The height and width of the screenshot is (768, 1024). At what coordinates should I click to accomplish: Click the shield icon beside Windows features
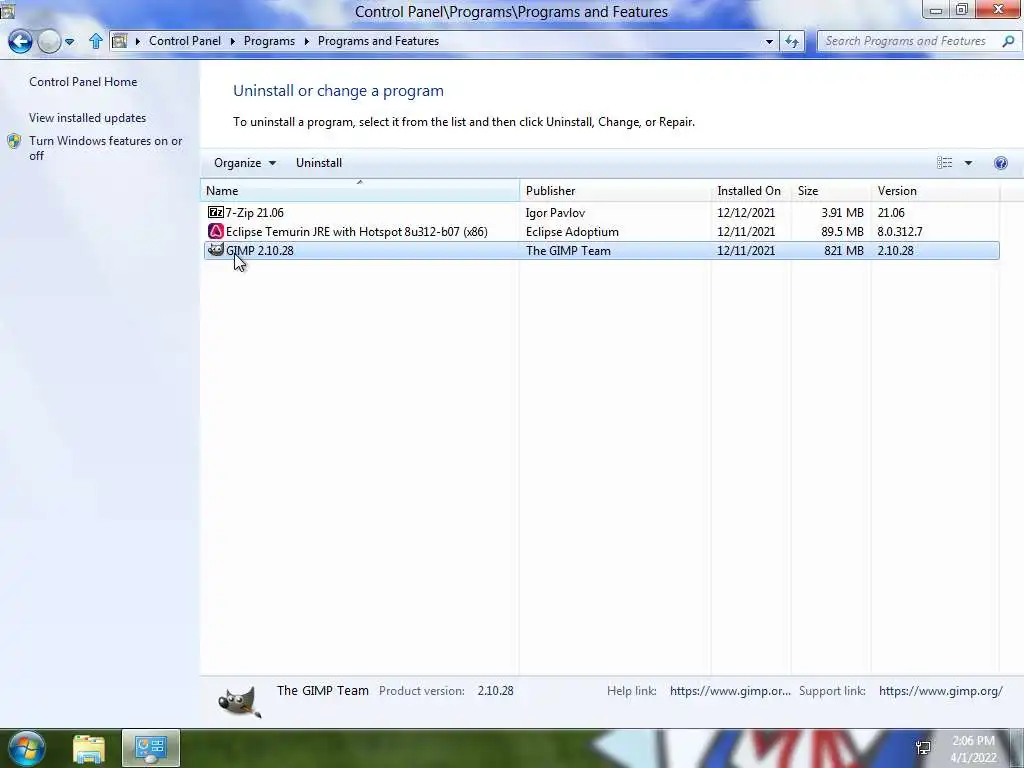pyautogui.click(x=14, y=141)
